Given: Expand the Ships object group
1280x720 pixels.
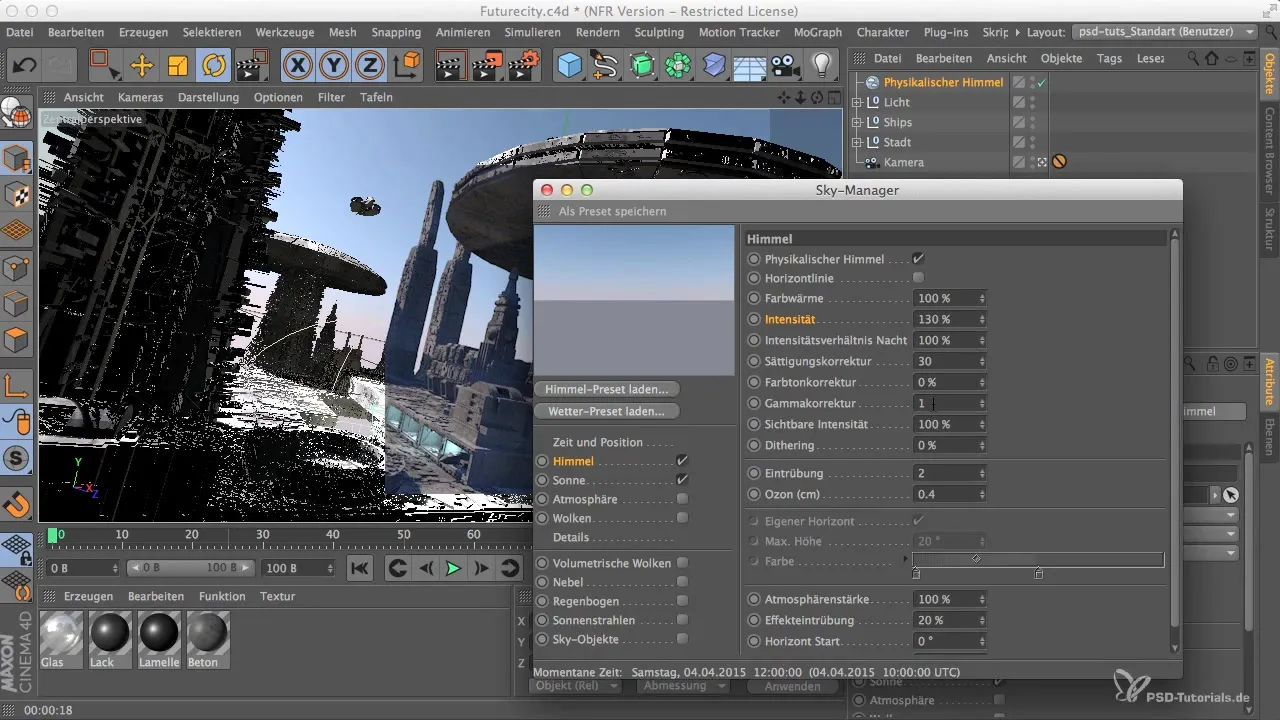Looking at the screenshot, I should coord(856,122).
